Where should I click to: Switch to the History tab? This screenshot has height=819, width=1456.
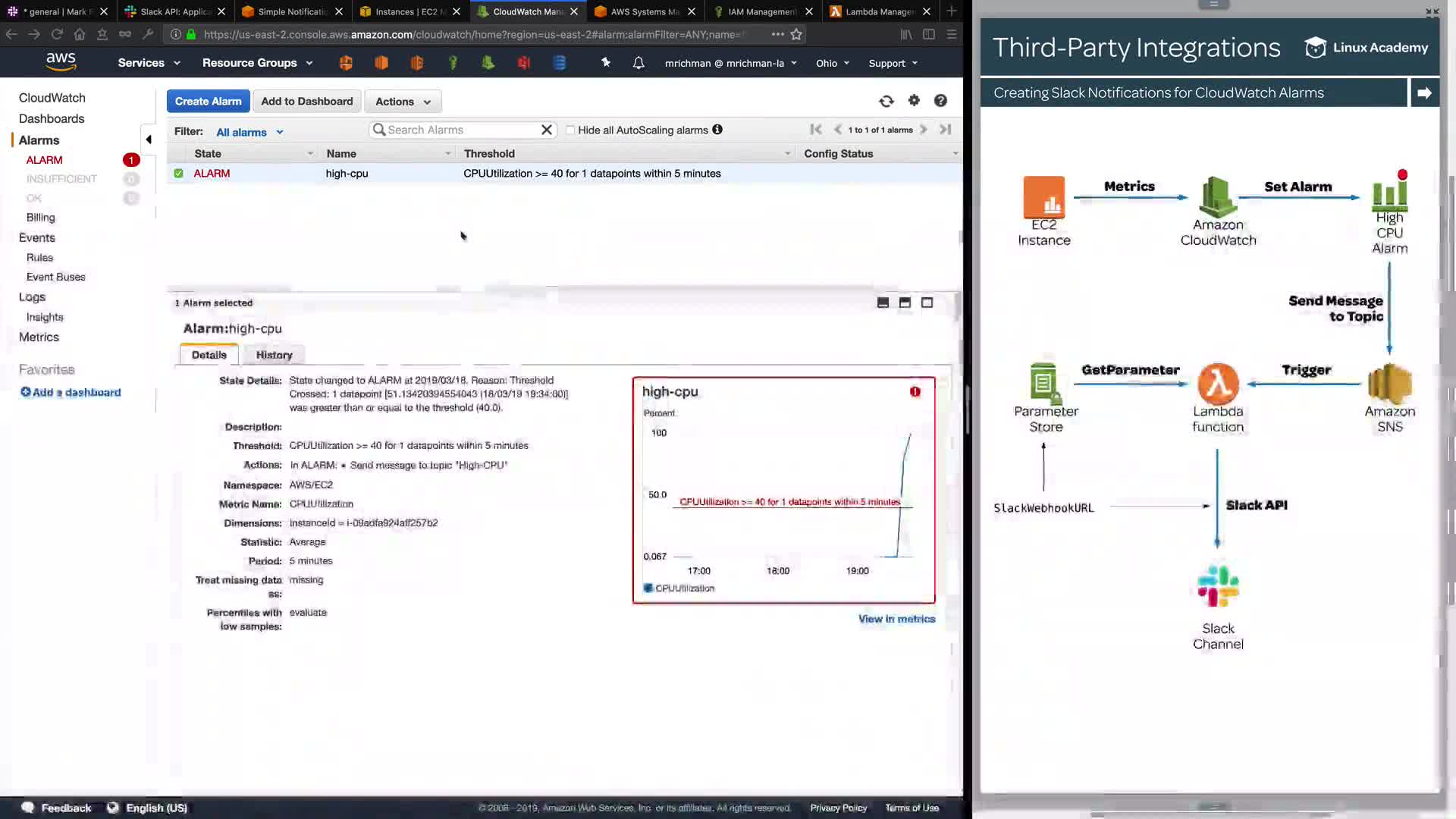pos(274,355)
